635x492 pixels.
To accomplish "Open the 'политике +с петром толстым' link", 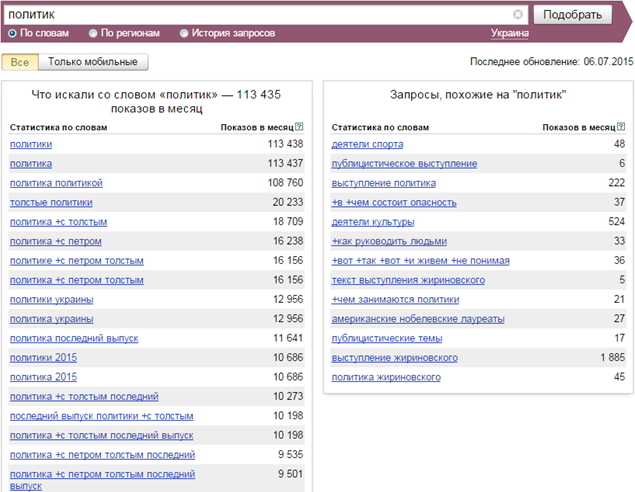I will (77, 261).
